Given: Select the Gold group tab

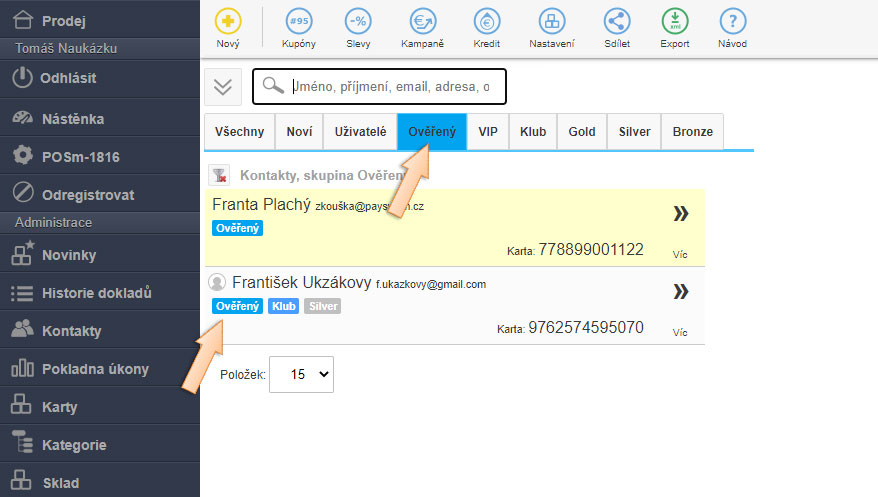Looking at the screenshot, I should tap(582, 132).
